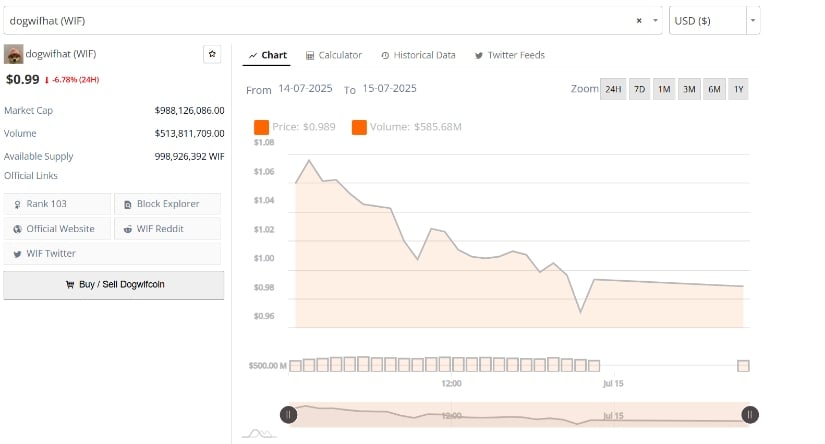
Task: Click the Market Cap value $988,126,086.00
Action: point(189,110)
